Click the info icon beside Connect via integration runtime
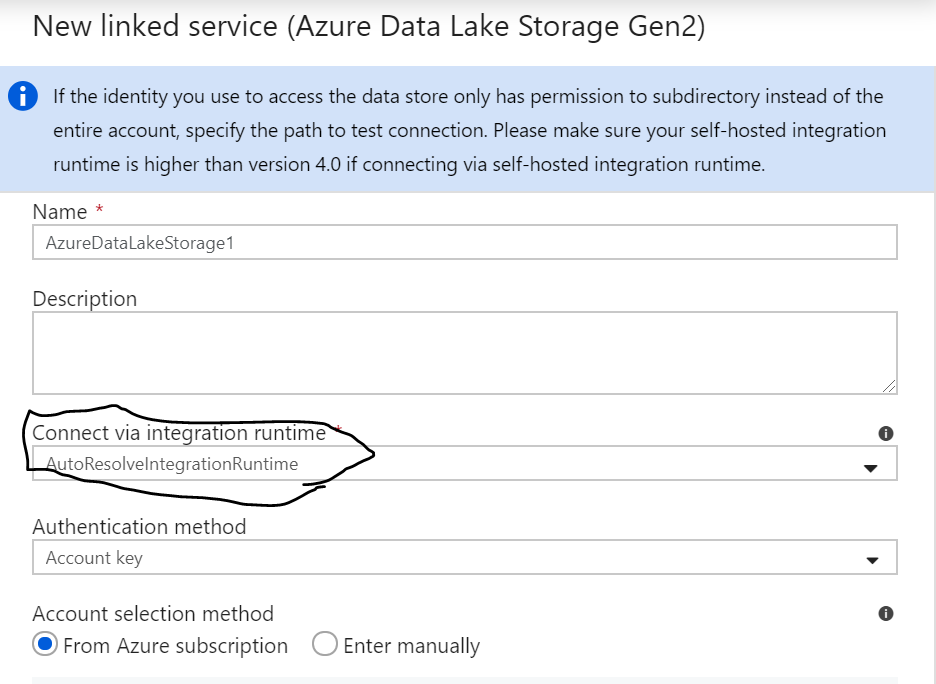936x684 pixels. click(885, 431)
